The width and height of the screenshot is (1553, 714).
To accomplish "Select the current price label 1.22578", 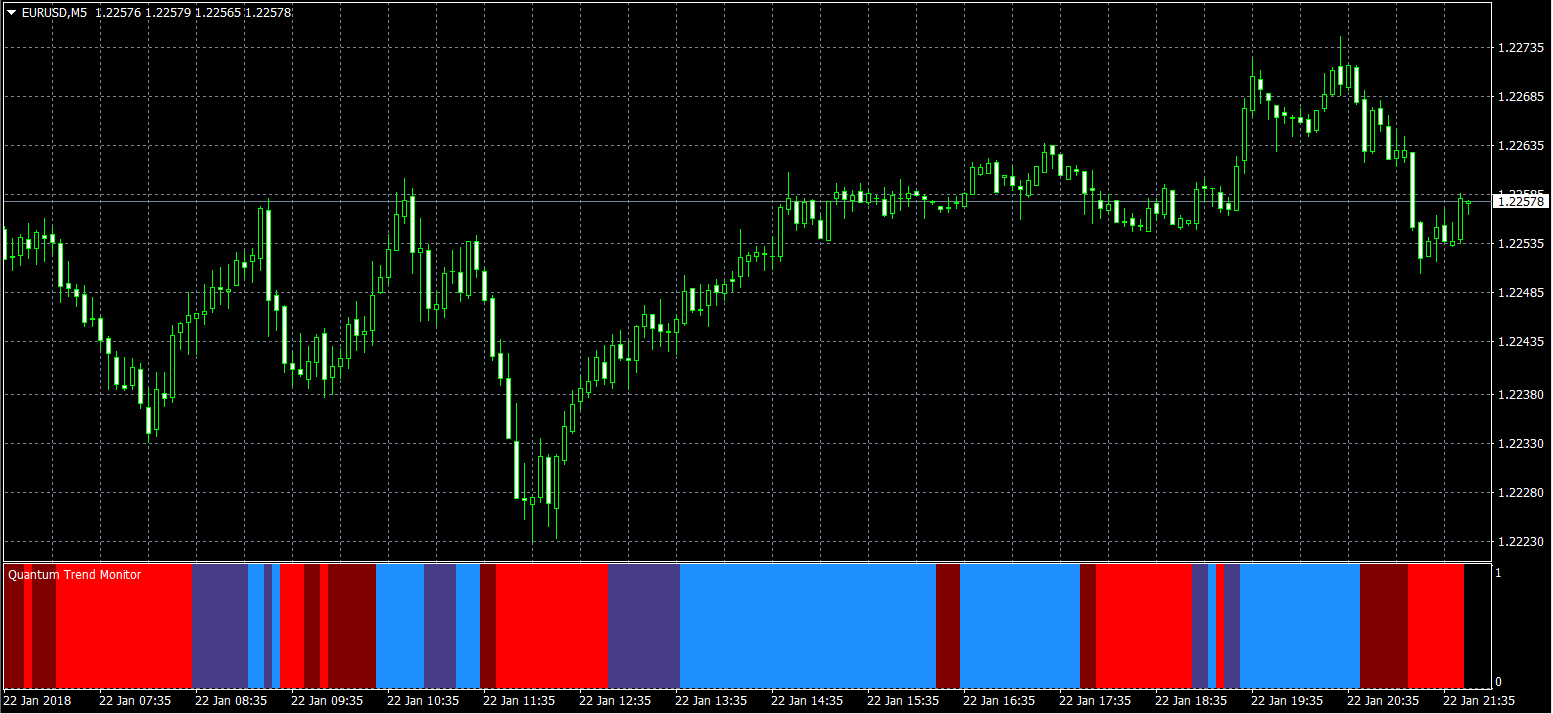I will tap(1519, 202).
